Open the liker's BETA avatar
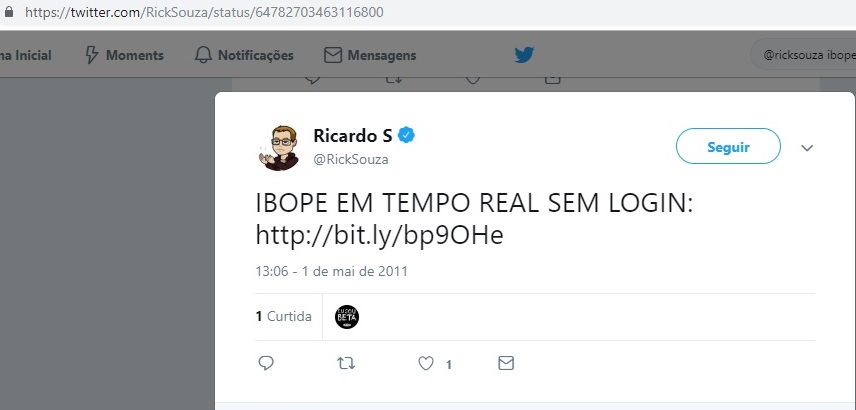 point(347,317)
